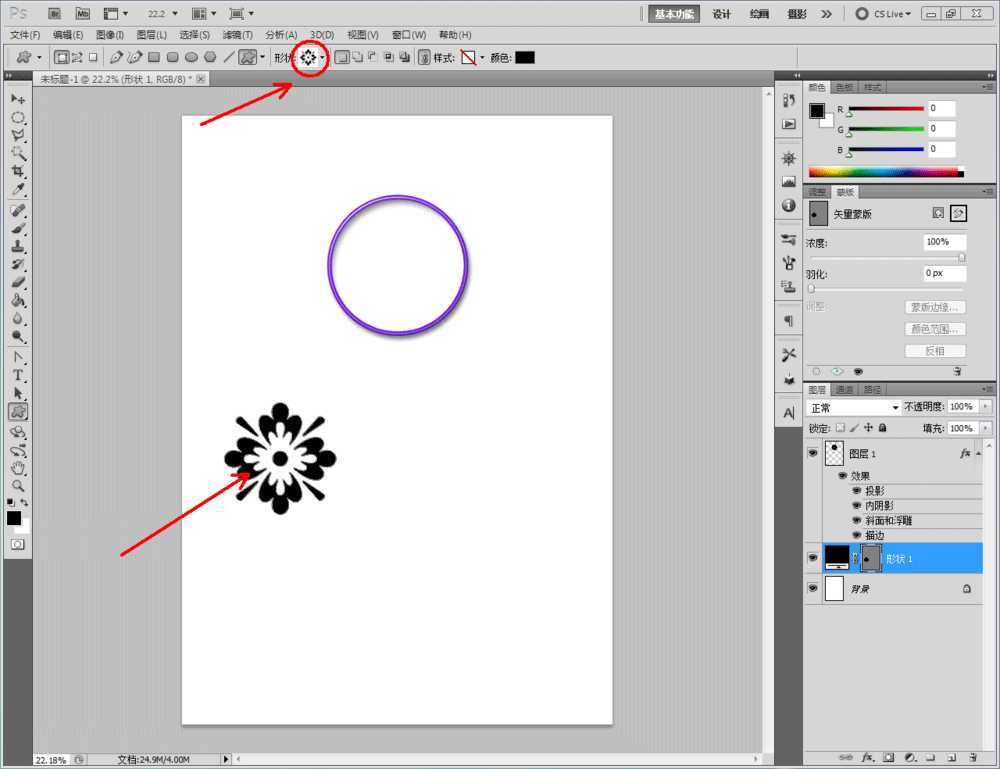Select the Horizontal Type tool
Viewport: 1000px width, 769px height.
(18, 375)
